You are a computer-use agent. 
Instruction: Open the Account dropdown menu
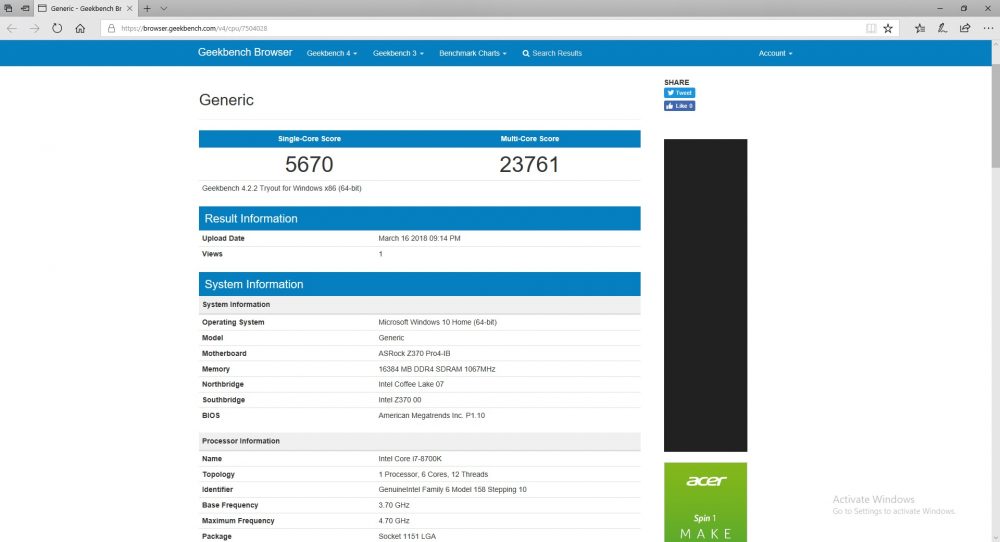point(775,54)
